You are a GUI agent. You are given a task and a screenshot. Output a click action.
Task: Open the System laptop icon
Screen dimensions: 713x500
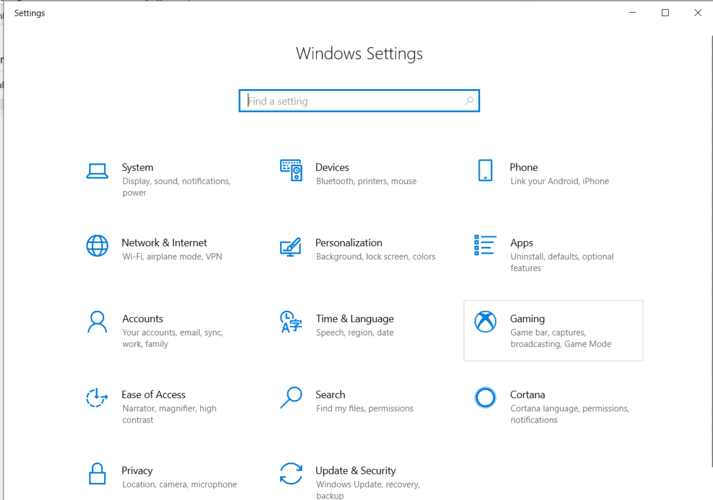click(x=97, y=171)
